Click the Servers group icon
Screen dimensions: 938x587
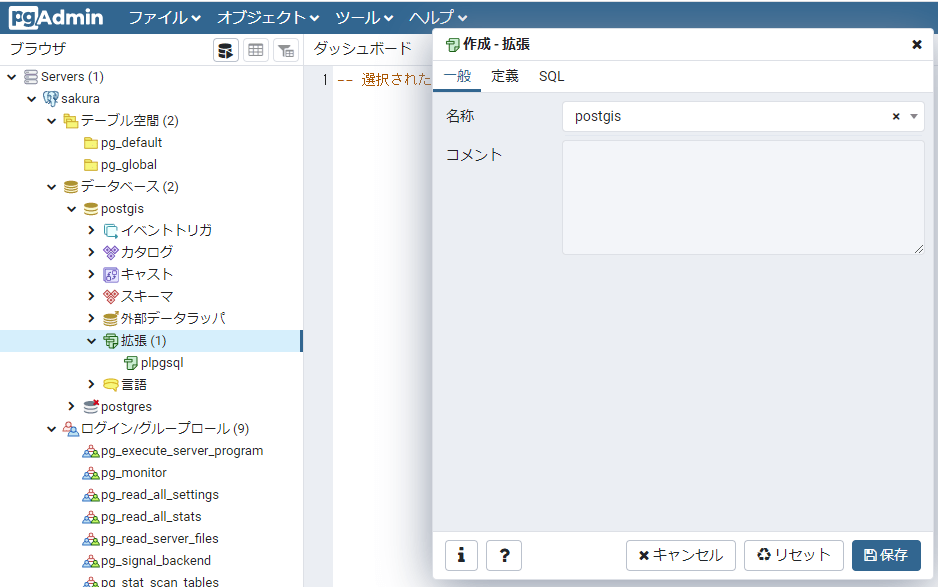click(x=31, y=77)
